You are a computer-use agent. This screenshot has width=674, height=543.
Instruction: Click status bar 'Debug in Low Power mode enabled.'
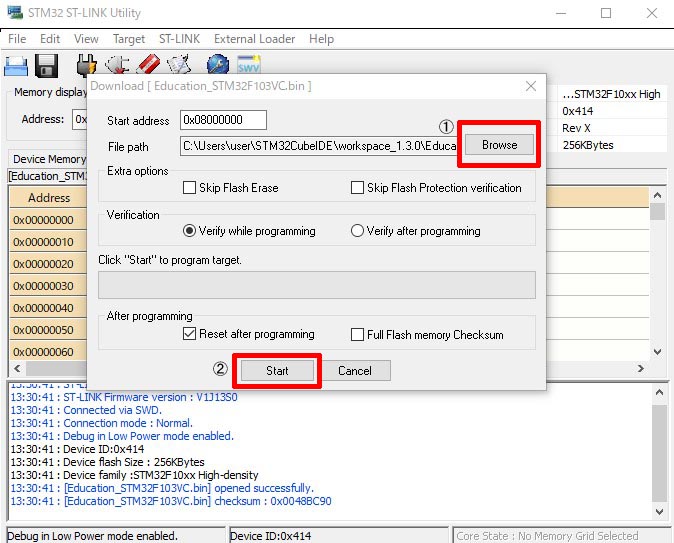tap(116, 536)
